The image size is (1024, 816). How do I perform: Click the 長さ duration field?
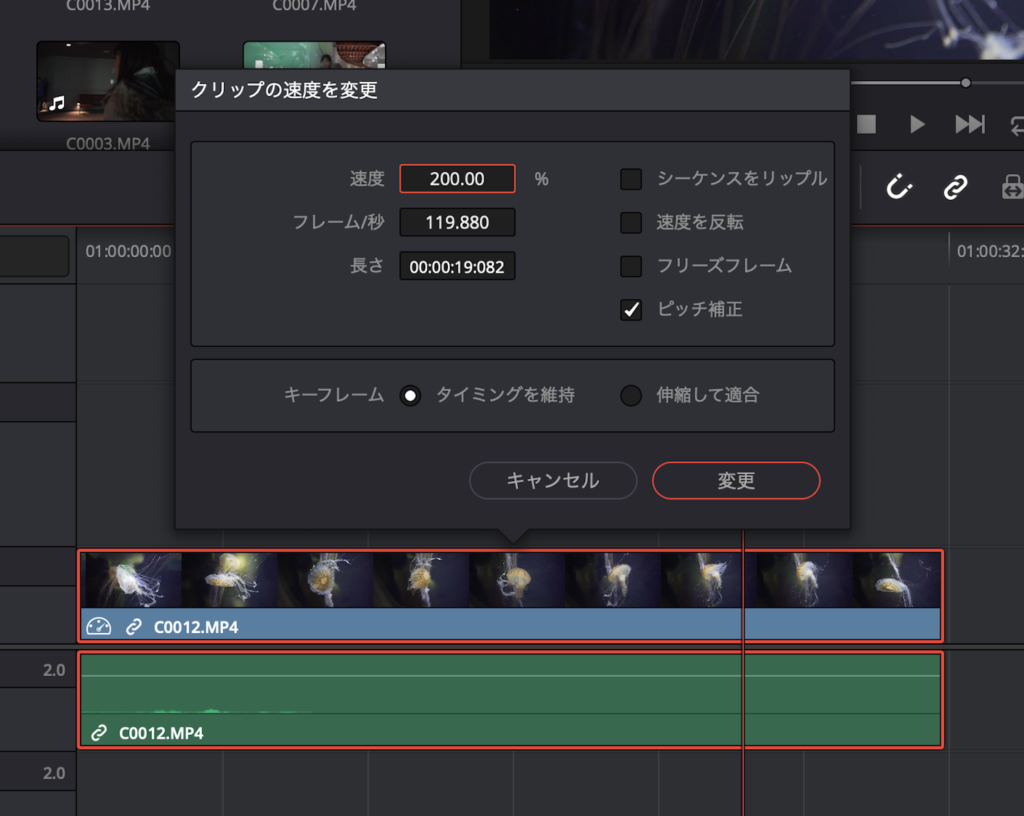(457, 266)
